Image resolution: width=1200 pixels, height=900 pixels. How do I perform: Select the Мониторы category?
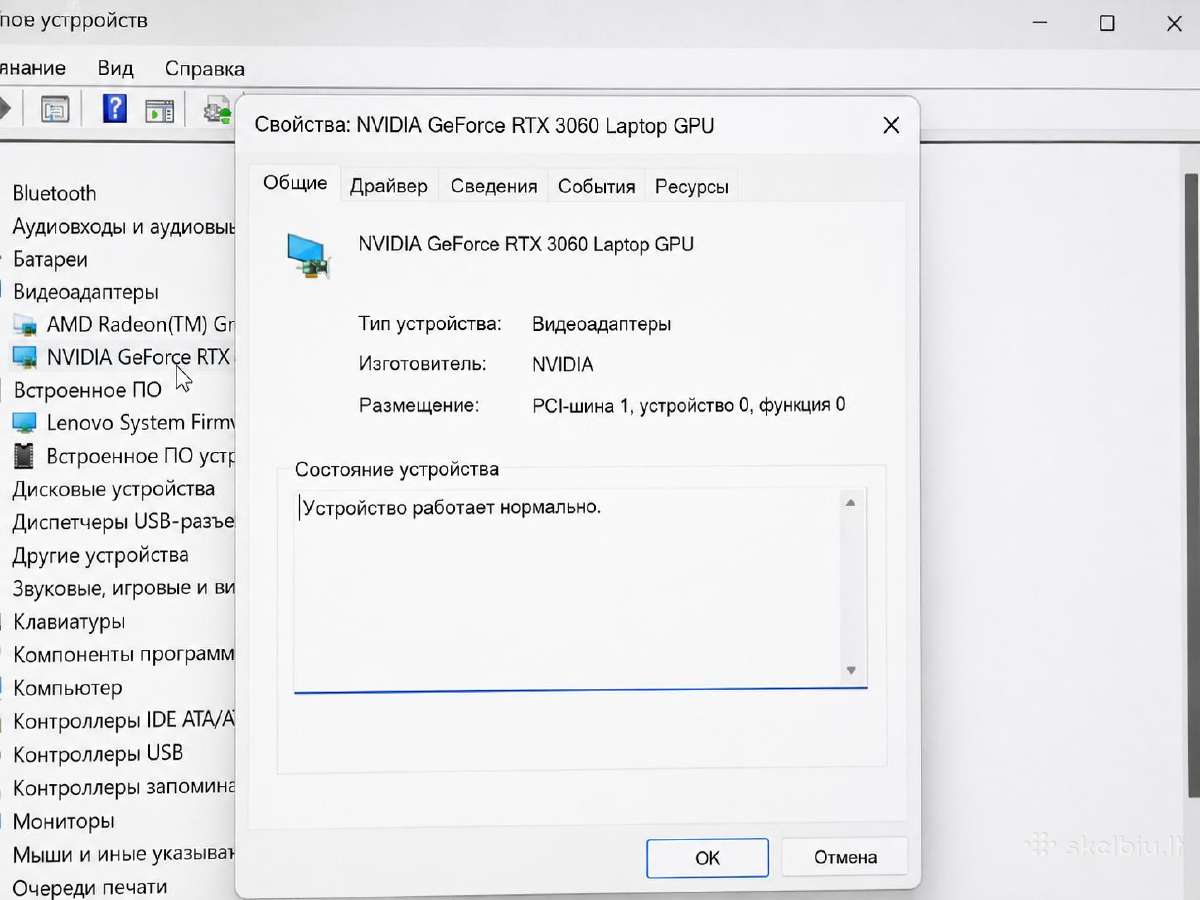pos(64,821)
